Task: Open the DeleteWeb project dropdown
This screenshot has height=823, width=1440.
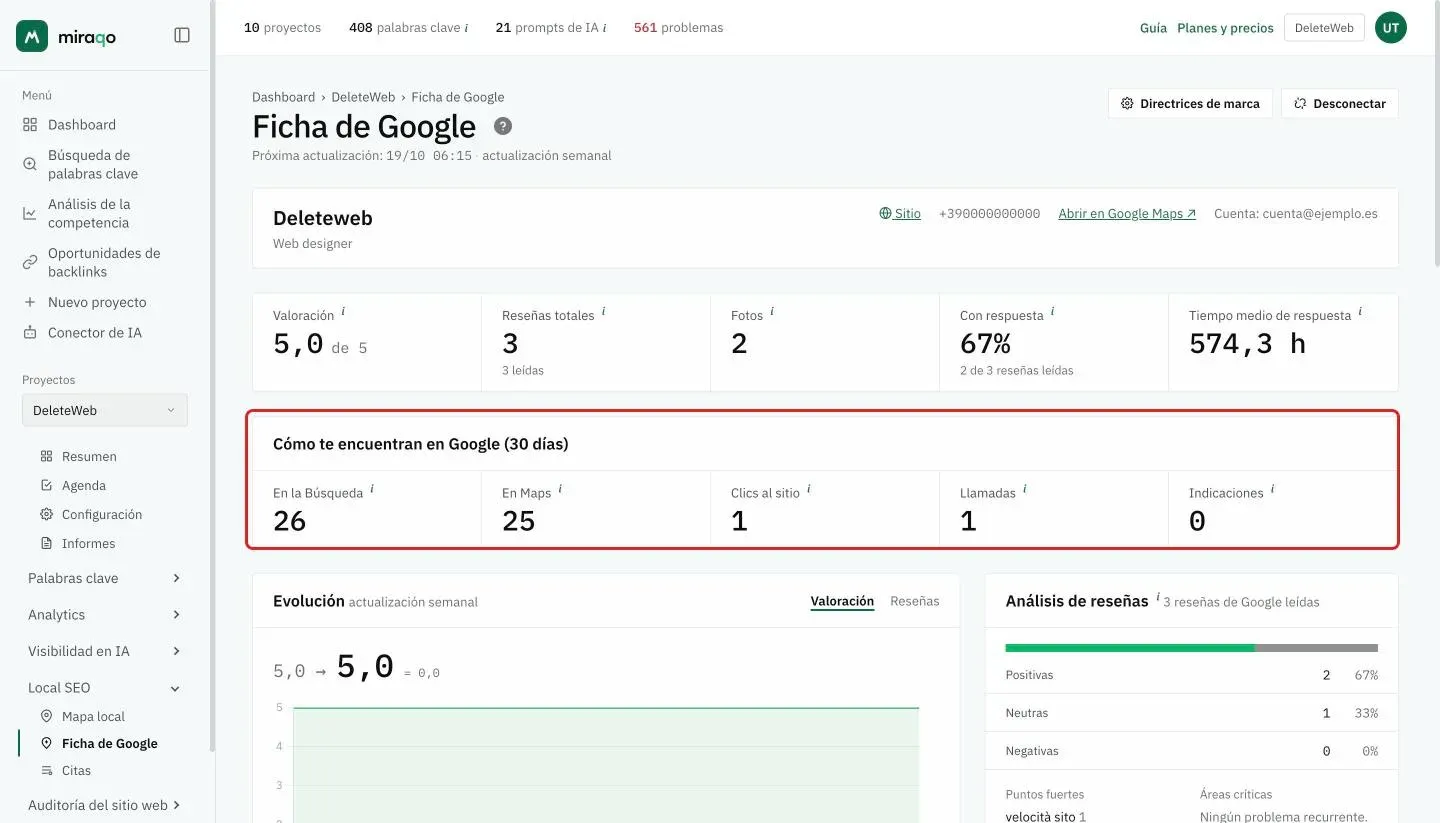Action: click(105, 411)
